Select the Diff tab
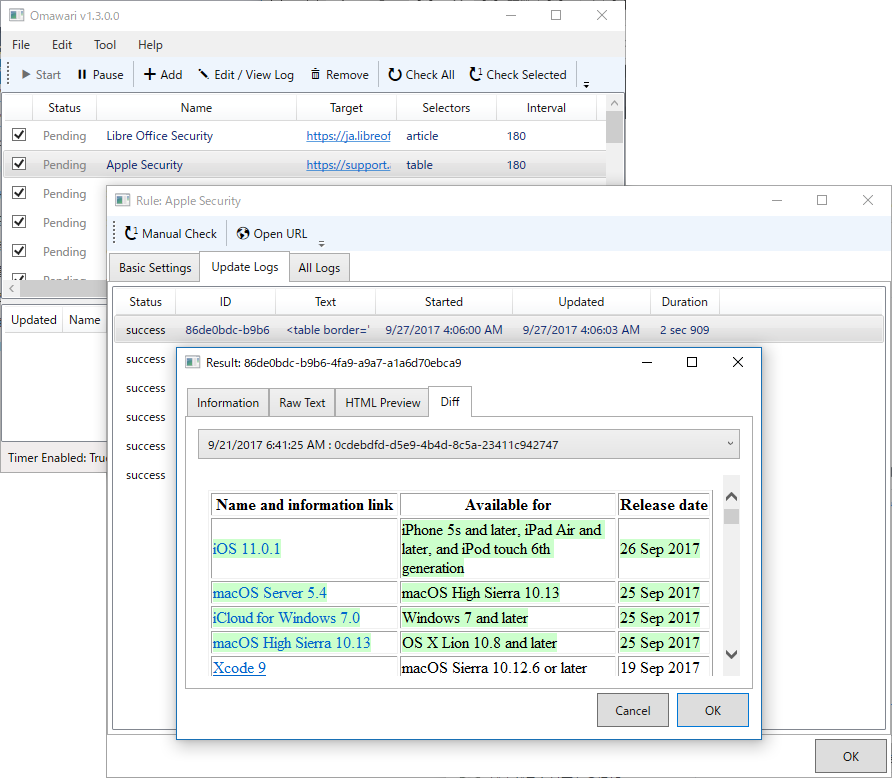This screenshot has height=778, width=892. point(450,402)
